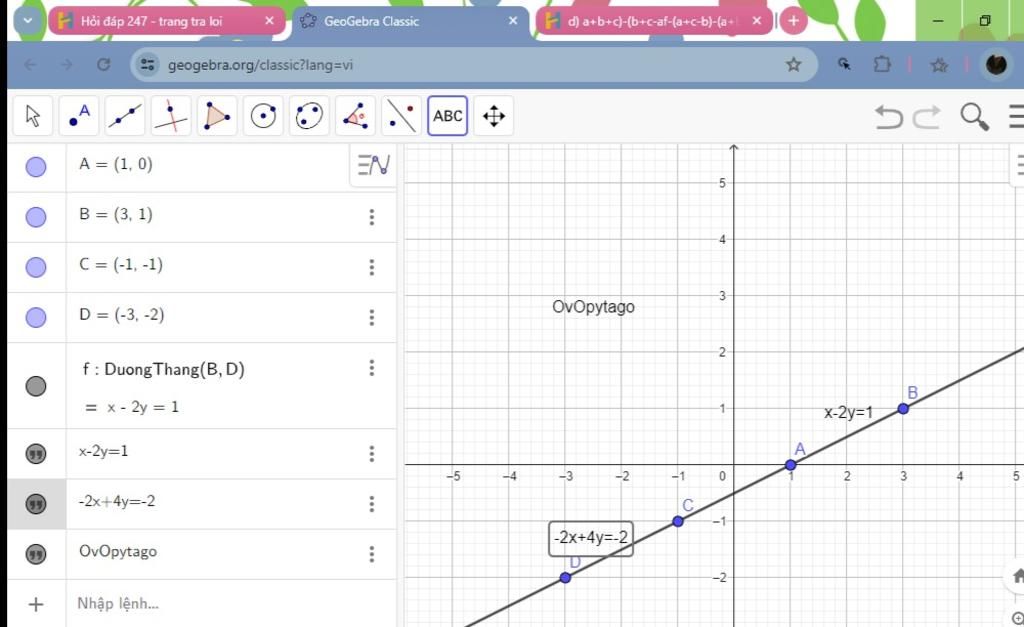Select the Move arrow tool
1024x627 pixels.
(x=33, y=116)
